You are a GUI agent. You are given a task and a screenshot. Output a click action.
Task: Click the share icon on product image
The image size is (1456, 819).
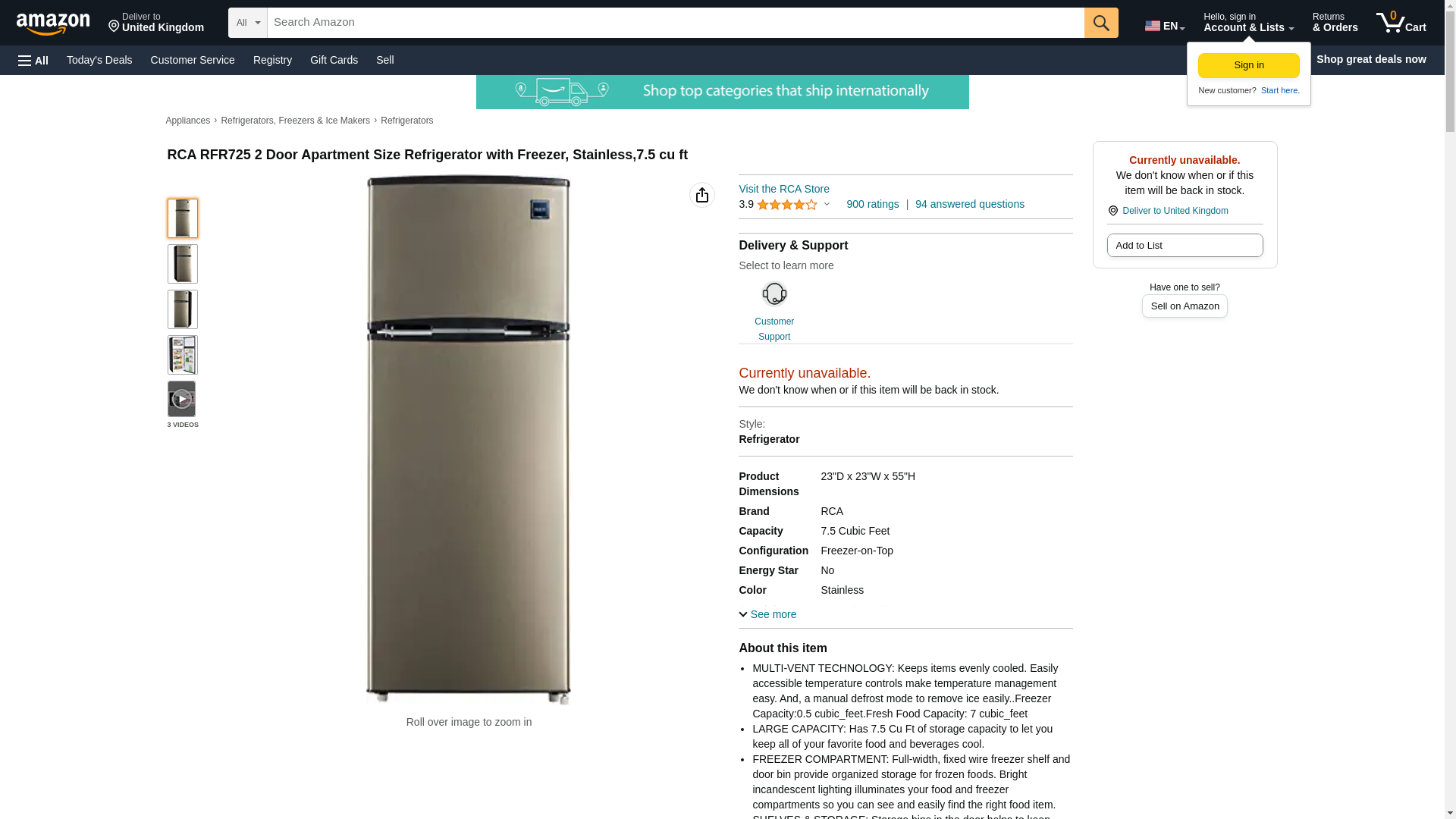point(701,195)
